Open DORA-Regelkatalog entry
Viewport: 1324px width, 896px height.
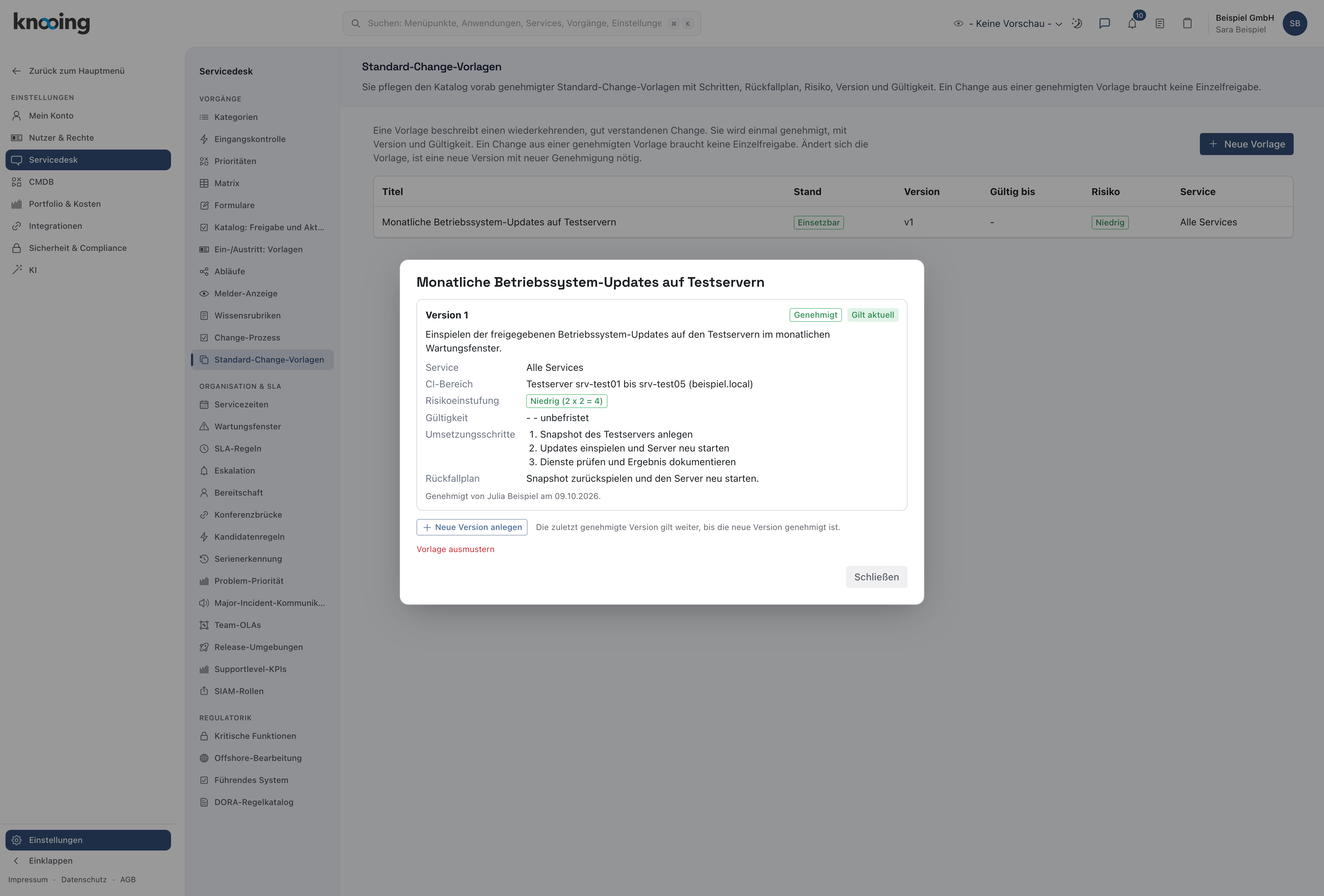262,802
